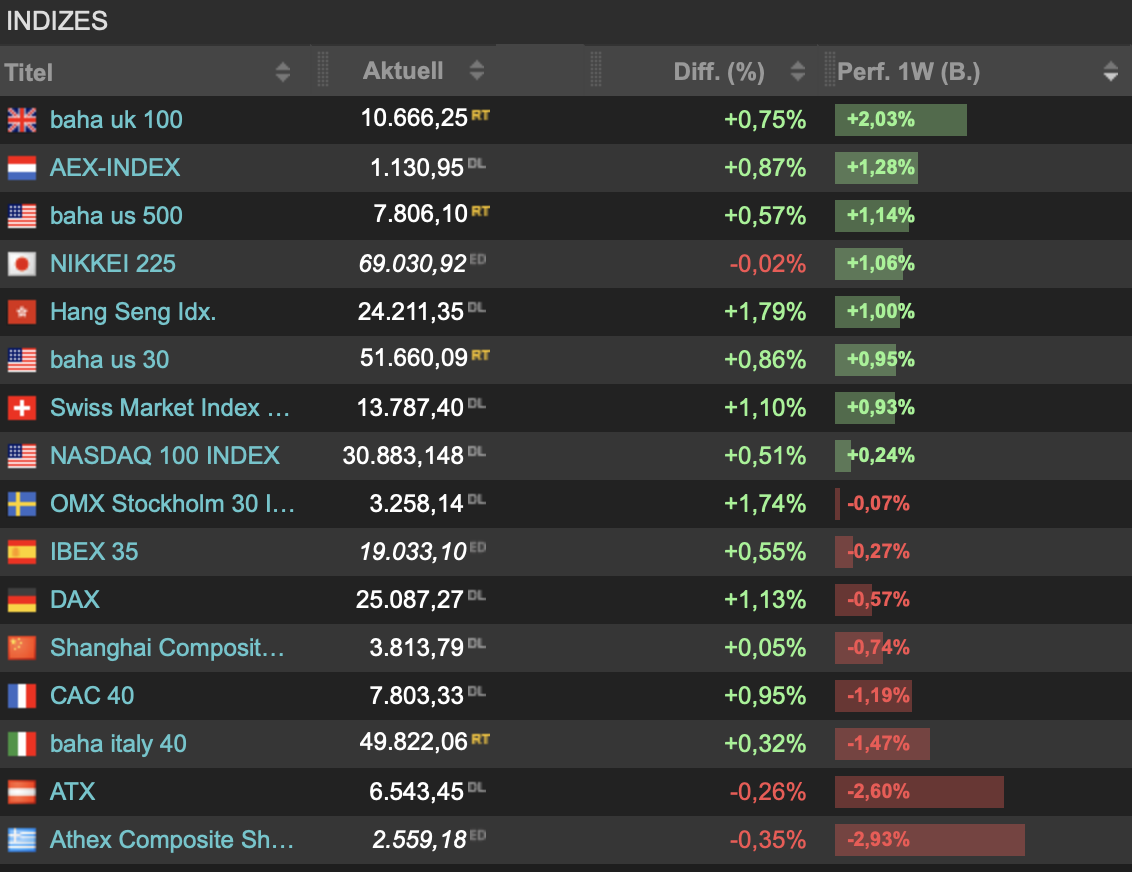Open the IBEX 35 index link

(94, 552)
